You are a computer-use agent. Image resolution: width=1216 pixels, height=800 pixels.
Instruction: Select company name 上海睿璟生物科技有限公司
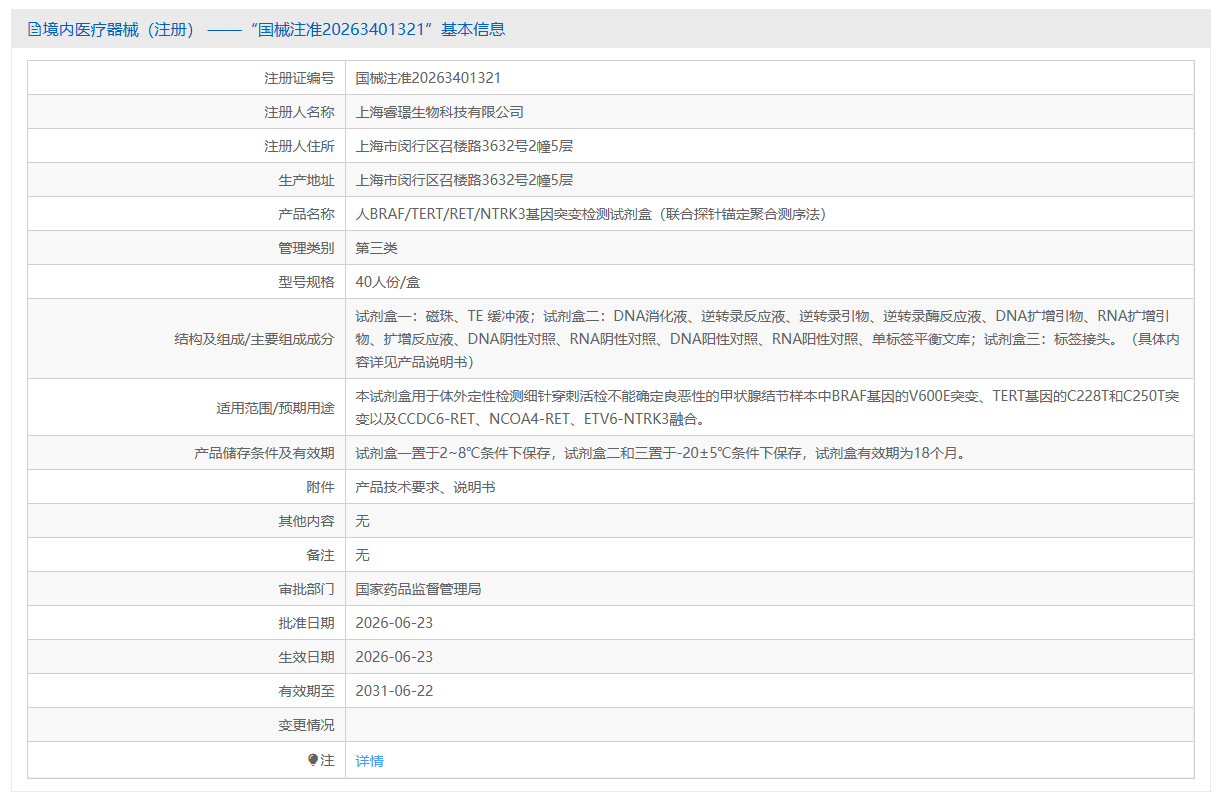pos(440,112)
